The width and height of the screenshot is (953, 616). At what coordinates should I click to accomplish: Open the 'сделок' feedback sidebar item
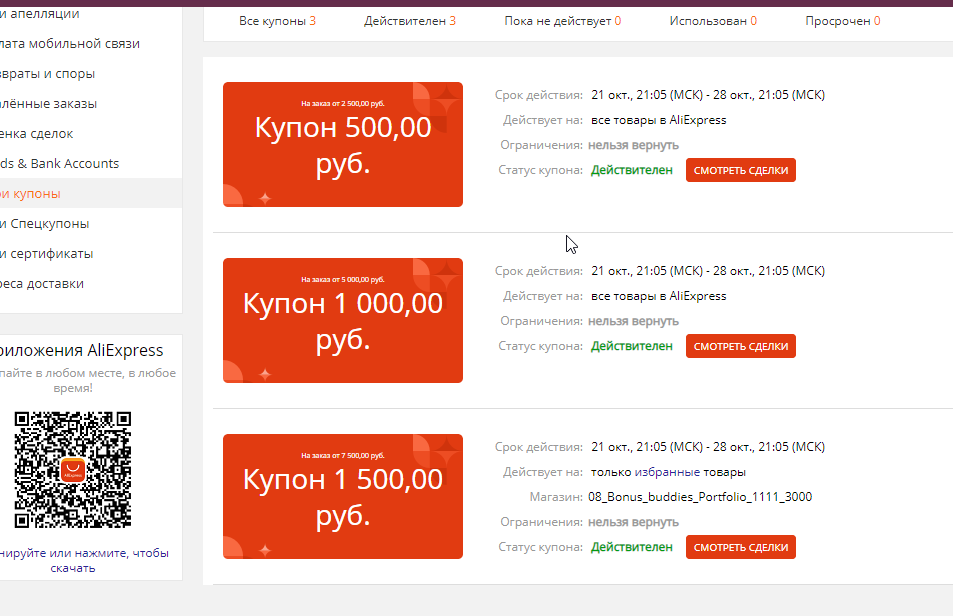point(36,134)
